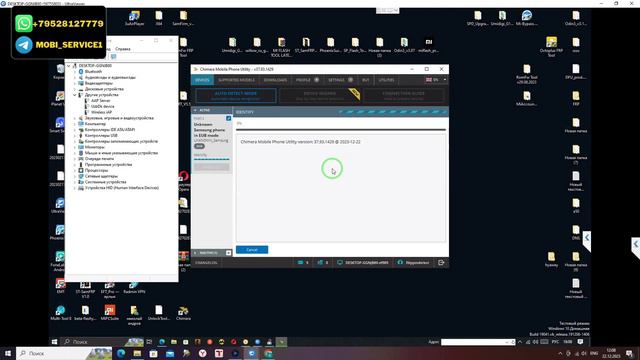Collapse the DESKTOP root node in Device Manager
640x360 pixels.
69,66
